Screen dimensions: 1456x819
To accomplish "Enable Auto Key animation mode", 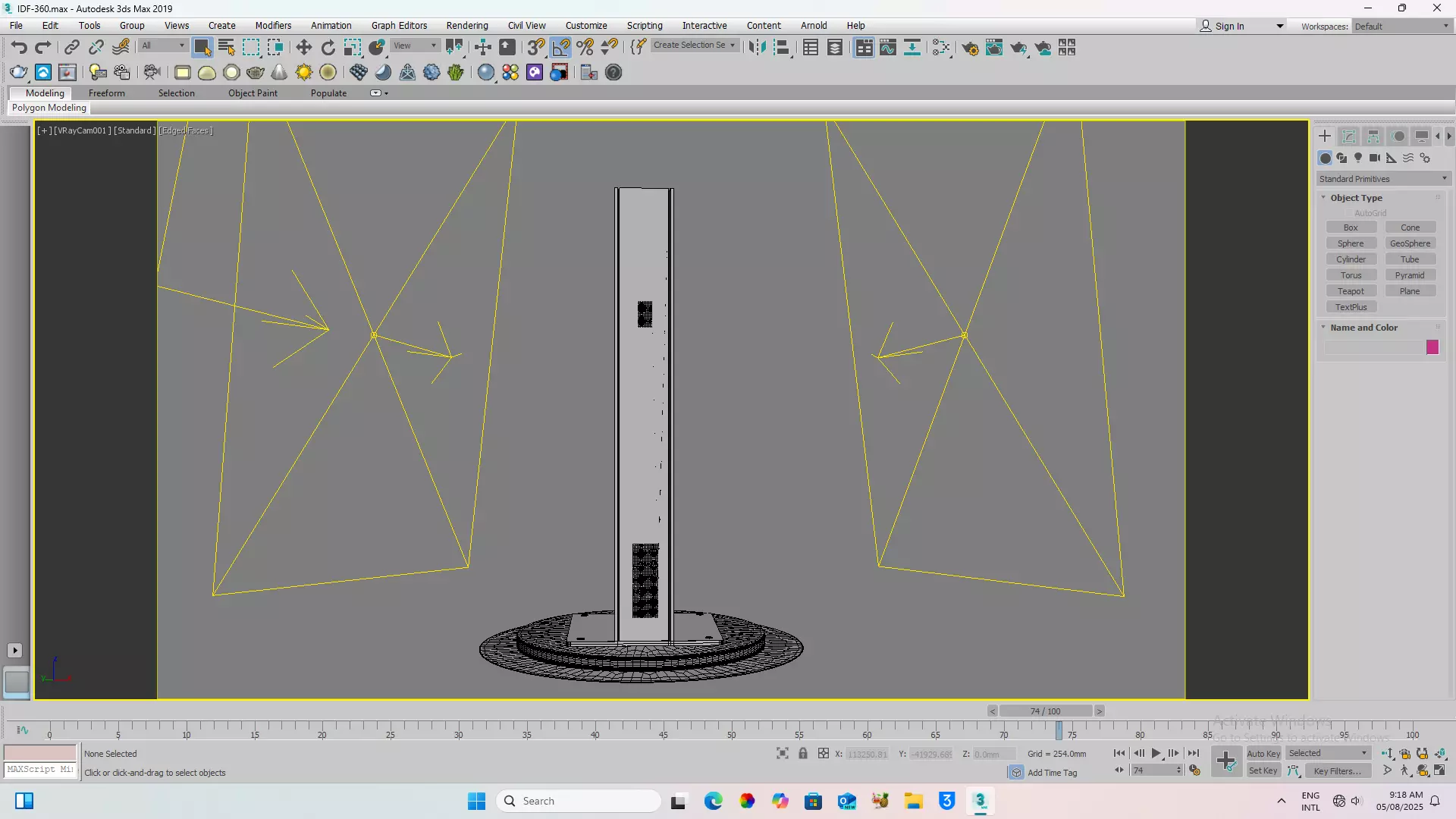I will tap(1263, 754).
